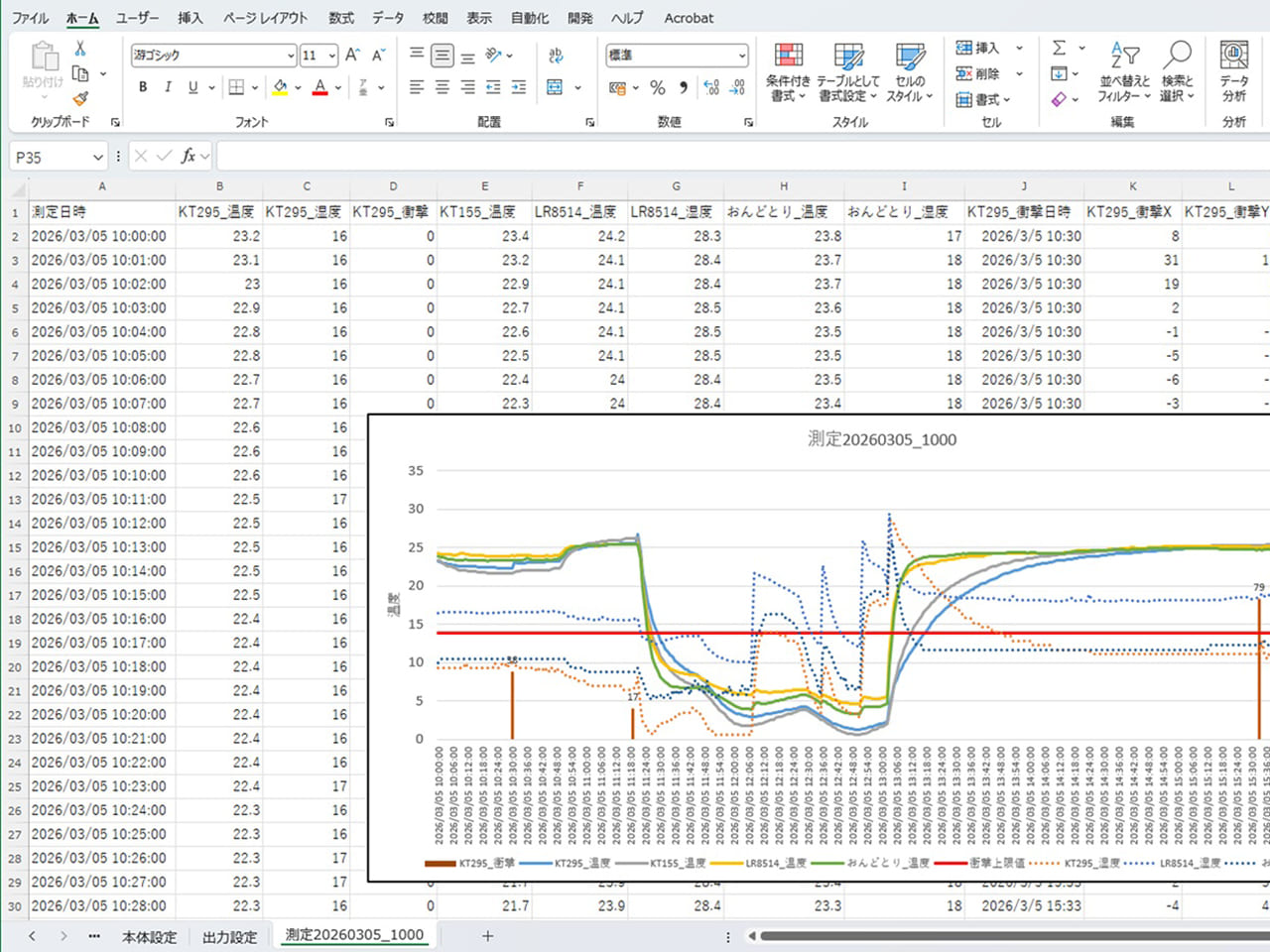The image size is (1270, 952).
Task: Toggle middle vertical alignment button
Action: click(x=443, y=56)
